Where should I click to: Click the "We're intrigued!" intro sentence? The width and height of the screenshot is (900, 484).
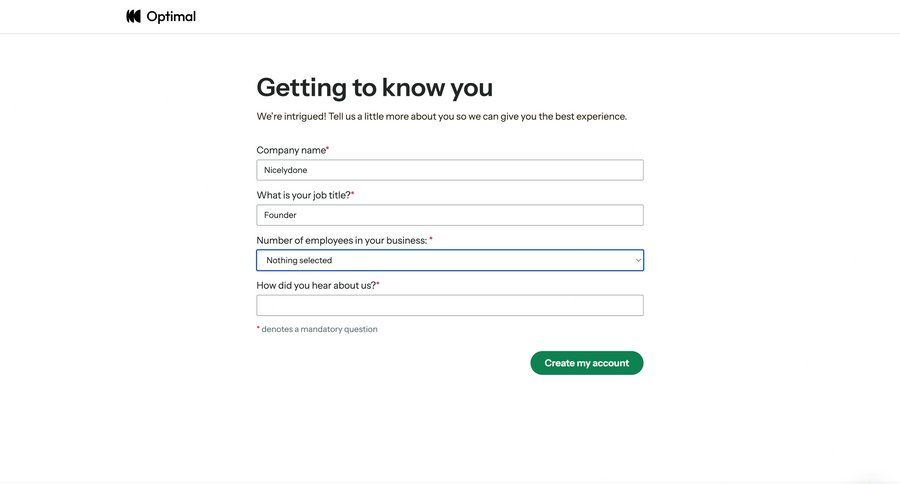point(441,116)
